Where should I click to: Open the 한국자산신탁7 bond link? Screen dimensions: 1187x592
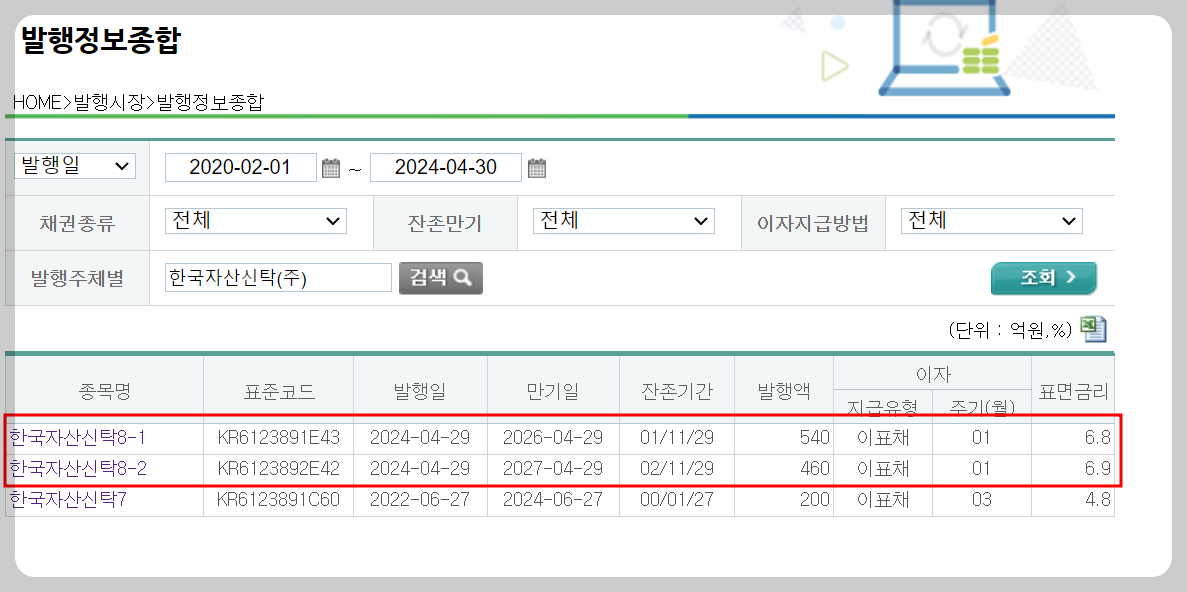coord(67,500)
